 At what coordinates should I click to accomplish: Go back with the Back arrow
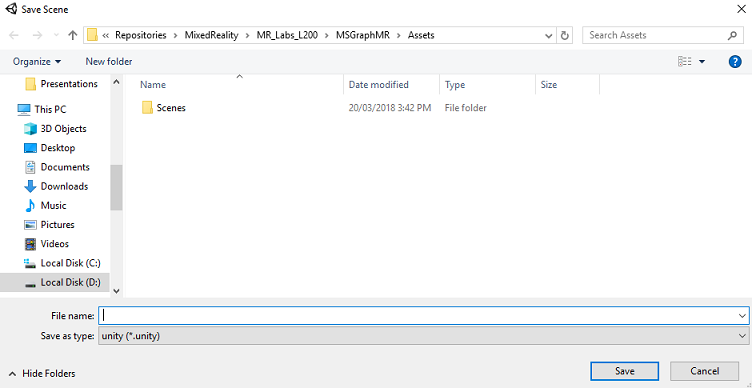[14, 35]
